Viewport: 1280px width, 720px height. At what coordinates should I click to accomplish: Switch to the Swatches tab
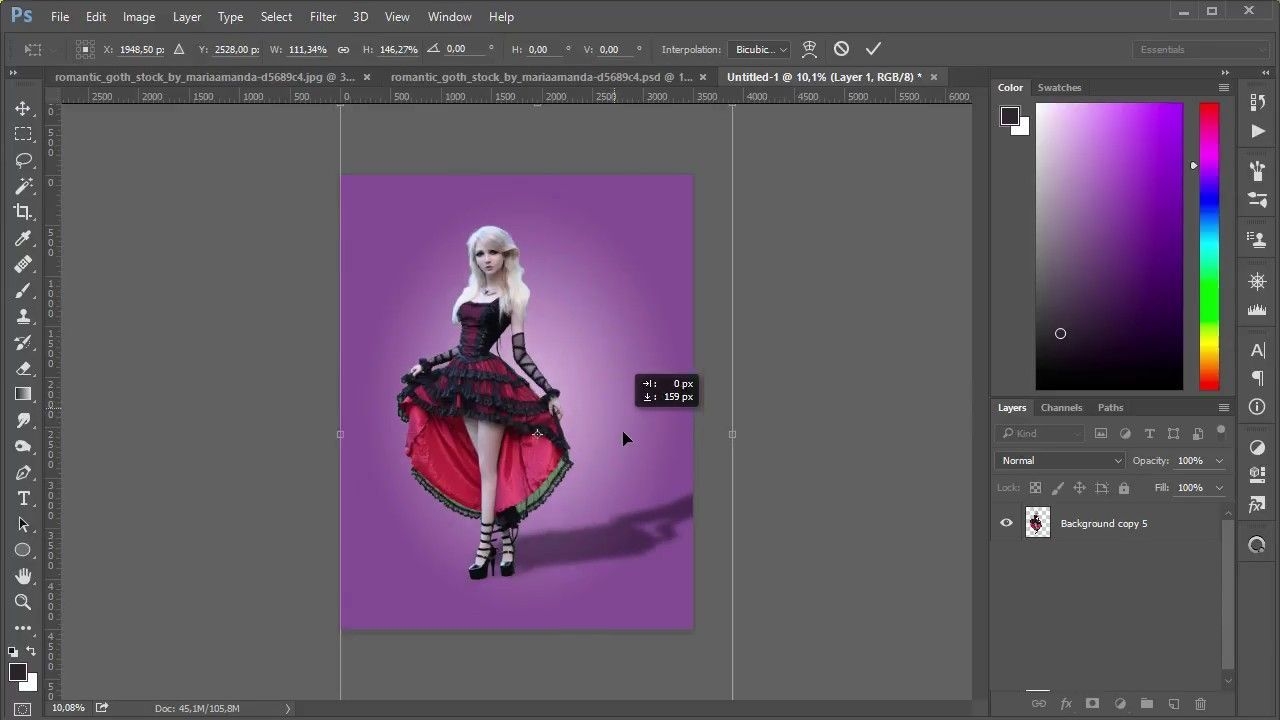point(1059,88)
